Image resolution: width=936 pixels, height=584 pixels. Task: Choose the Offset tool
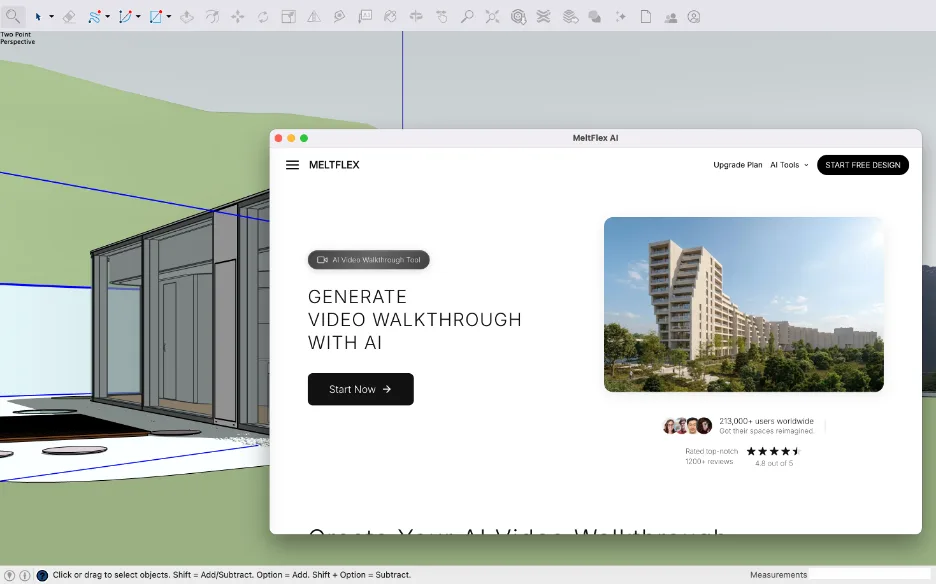tap(212, 17)
